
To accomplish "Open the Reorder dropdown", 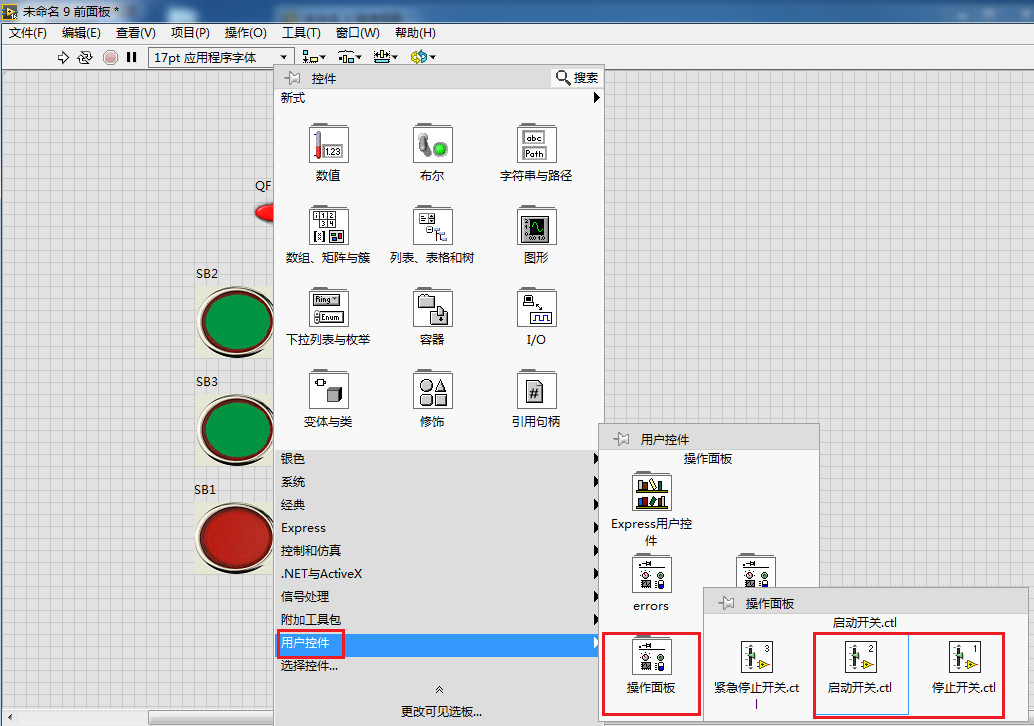I will click(423, 57).
